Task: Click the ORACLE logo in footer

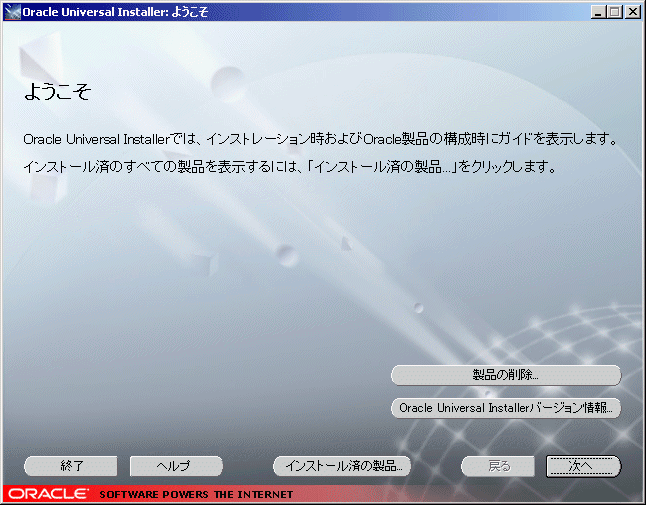Action: tap(49, 493)
